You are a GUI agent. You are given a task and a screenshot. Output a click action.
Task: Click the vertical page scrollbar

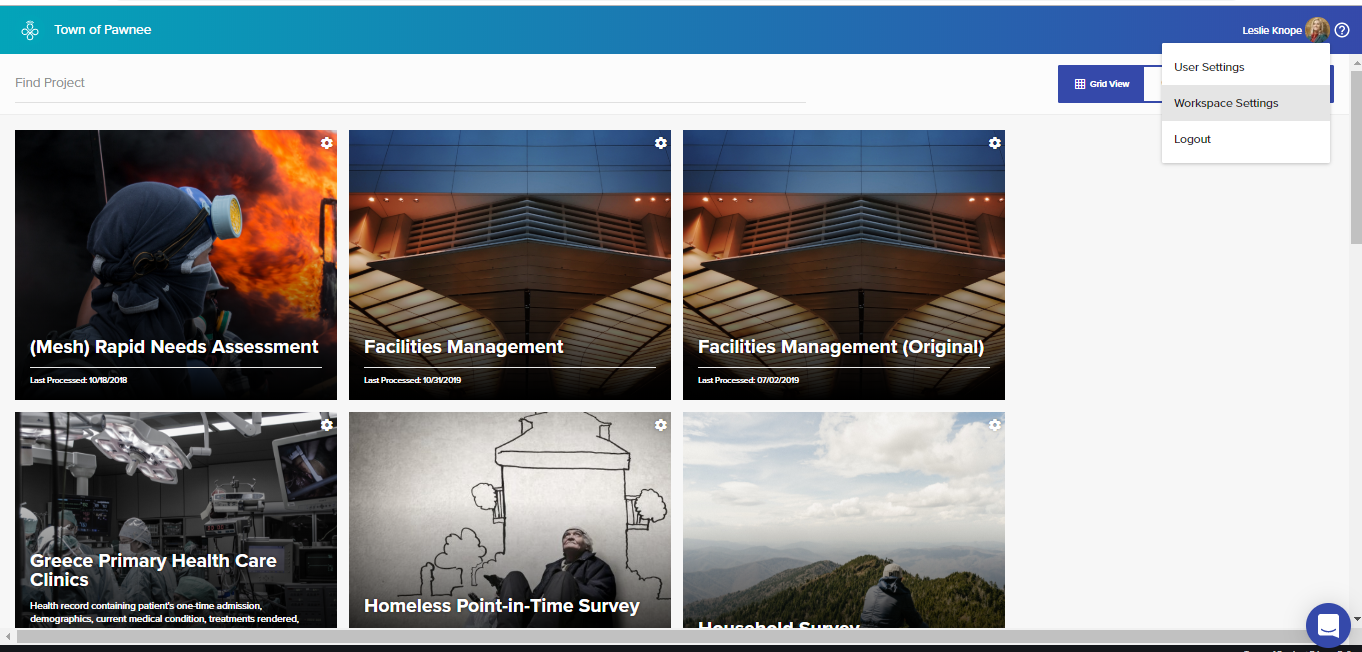click(1356, 340)
